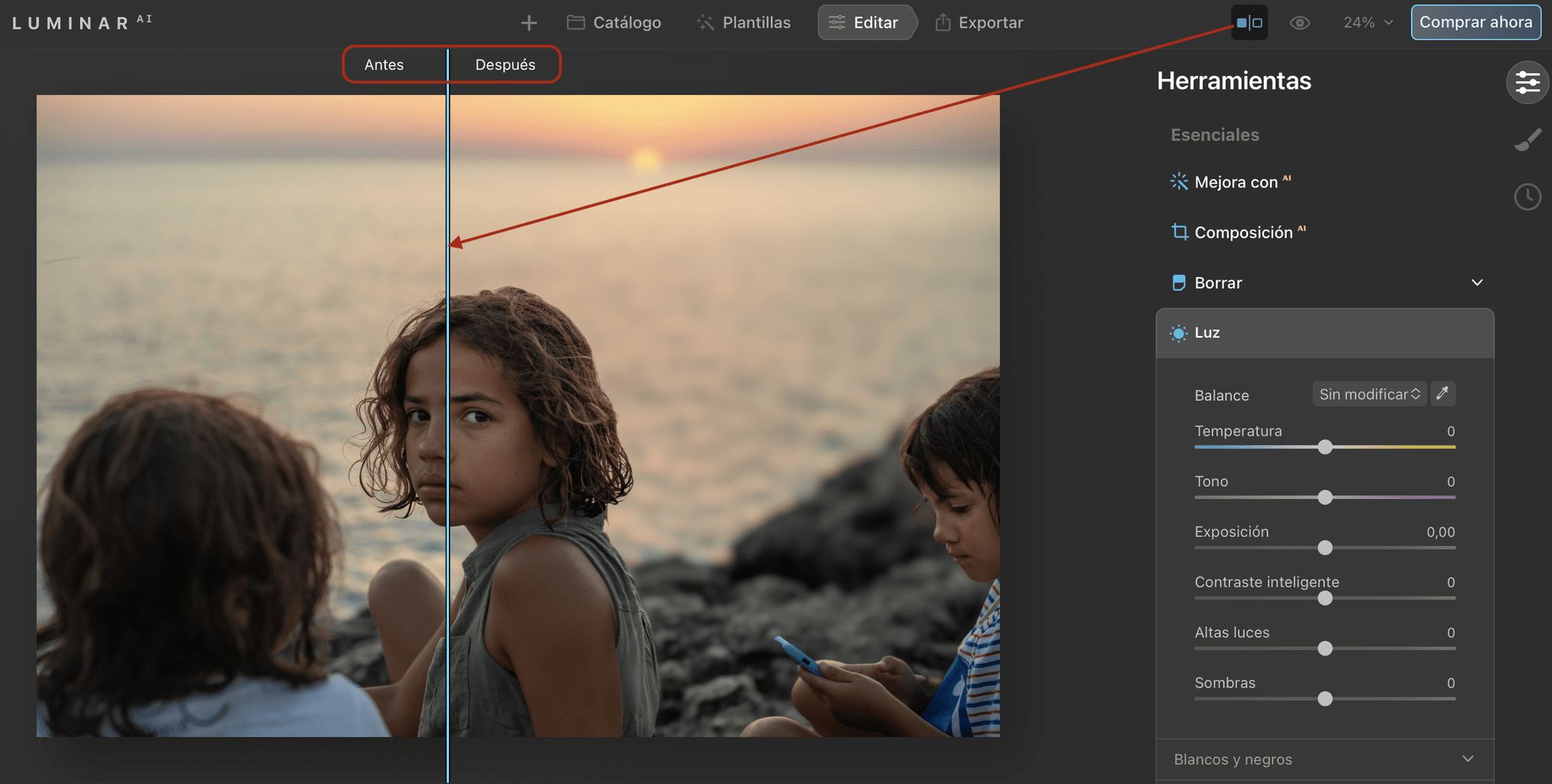Switch to Plantillas tab
Screen dimensions: 1552x784
743,23
